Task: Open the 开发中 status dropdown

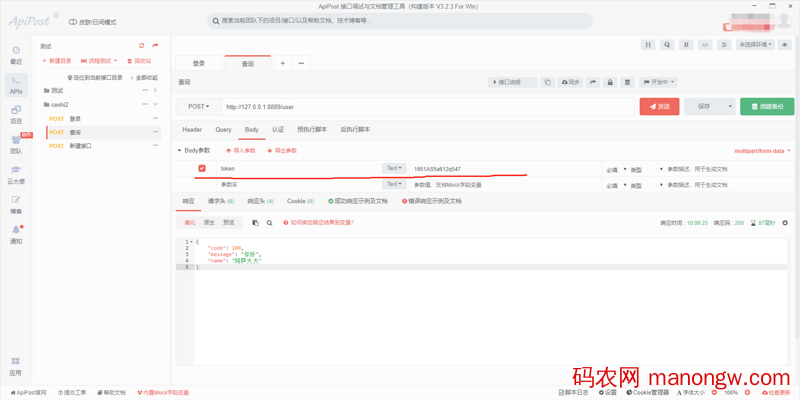Action: (659, 82)
